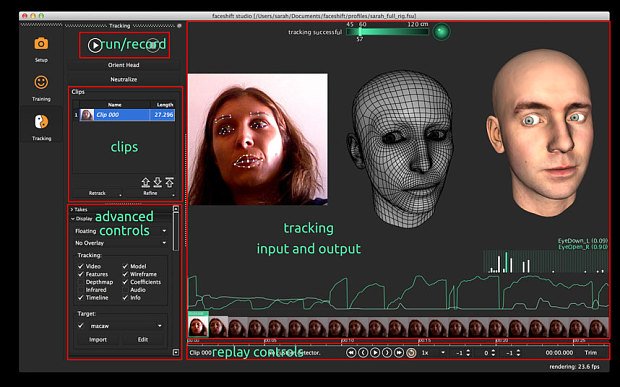
Task: Click the Orient Head button
Action: [124, 65]
